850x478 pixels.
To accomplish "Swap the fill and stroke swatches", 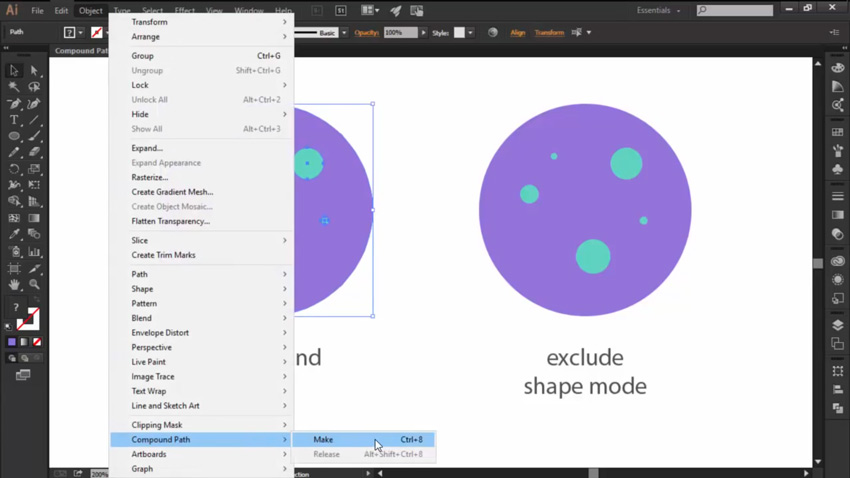I will tap(36, 299).
